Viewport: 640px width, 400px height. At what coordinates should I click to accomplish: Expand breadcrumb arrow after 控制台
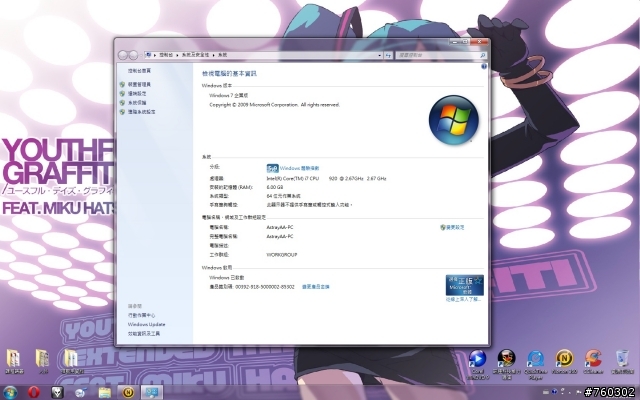tap(178, 55)
